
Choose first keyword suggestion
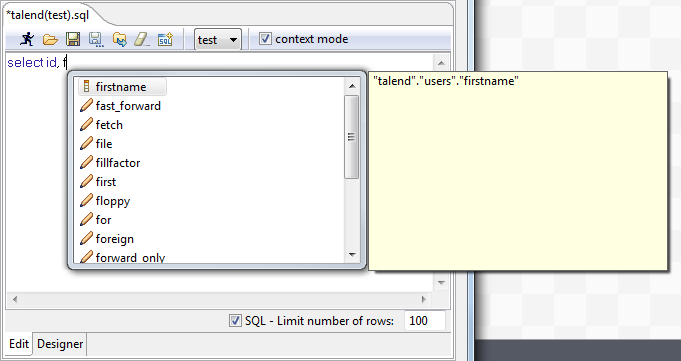pyautogui.click(x=106, y=182)
